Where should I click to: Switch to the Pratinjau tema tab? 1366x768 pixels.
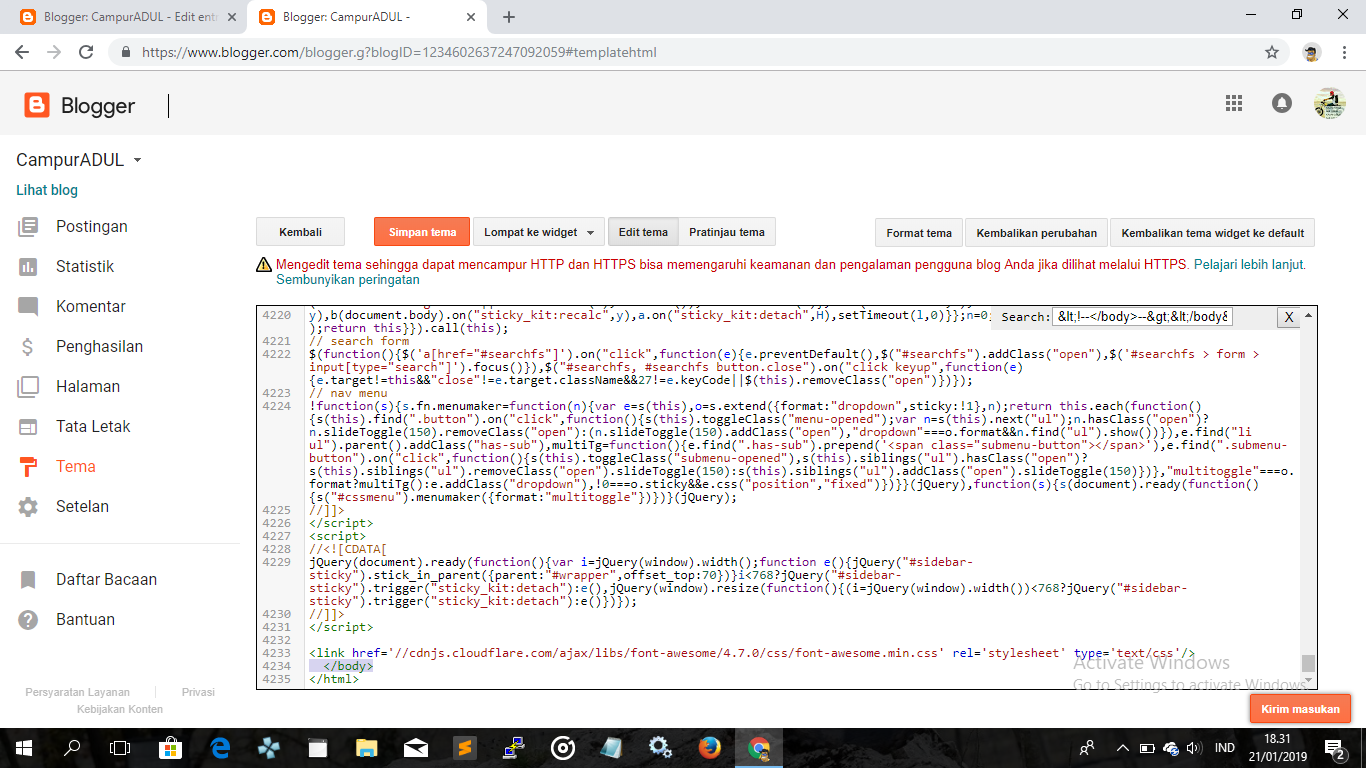coord(727,232)
